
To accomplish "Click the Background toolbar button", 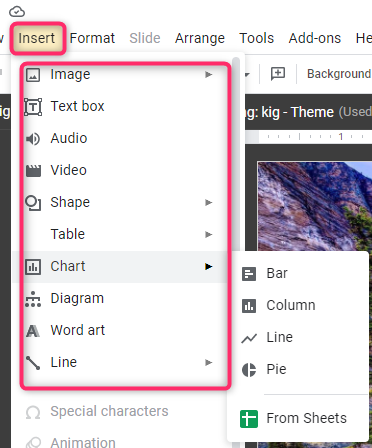I will tap(339, 74).
